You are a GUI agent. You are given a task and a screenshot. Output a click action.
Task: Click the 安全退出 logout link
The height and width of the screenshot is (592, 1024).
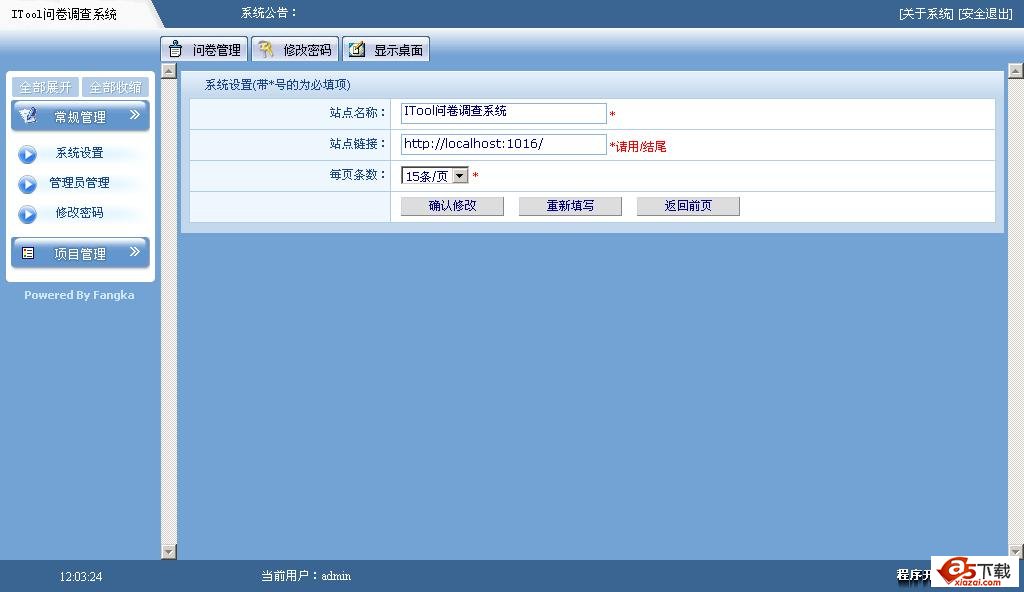[985, 12]
